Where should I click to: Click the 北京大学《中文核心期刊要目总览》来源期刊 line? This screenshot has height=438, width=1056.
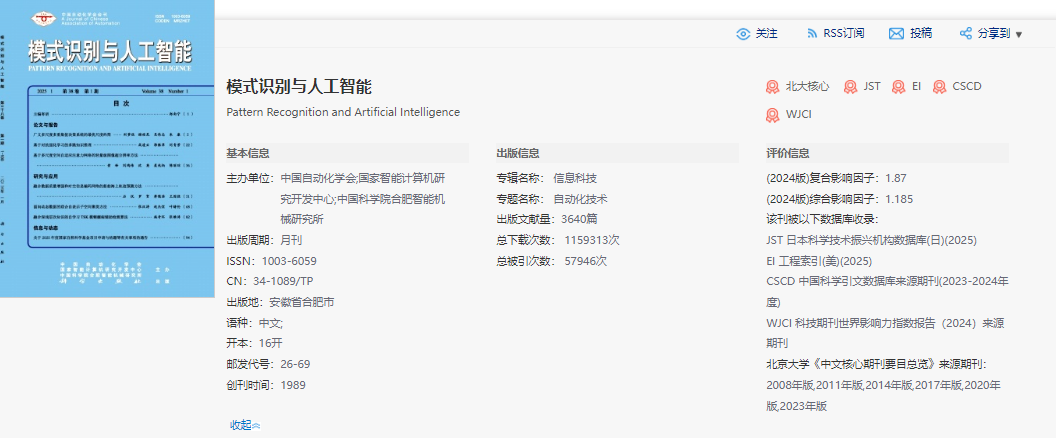(x=876, y=365)
